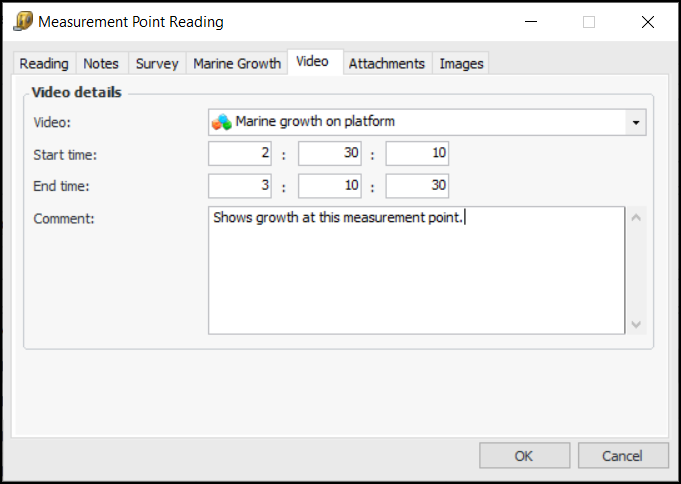The height and width of the screenshot is (484, 681).
Task: Switch to the Reading tab
Action: [44, 63]
